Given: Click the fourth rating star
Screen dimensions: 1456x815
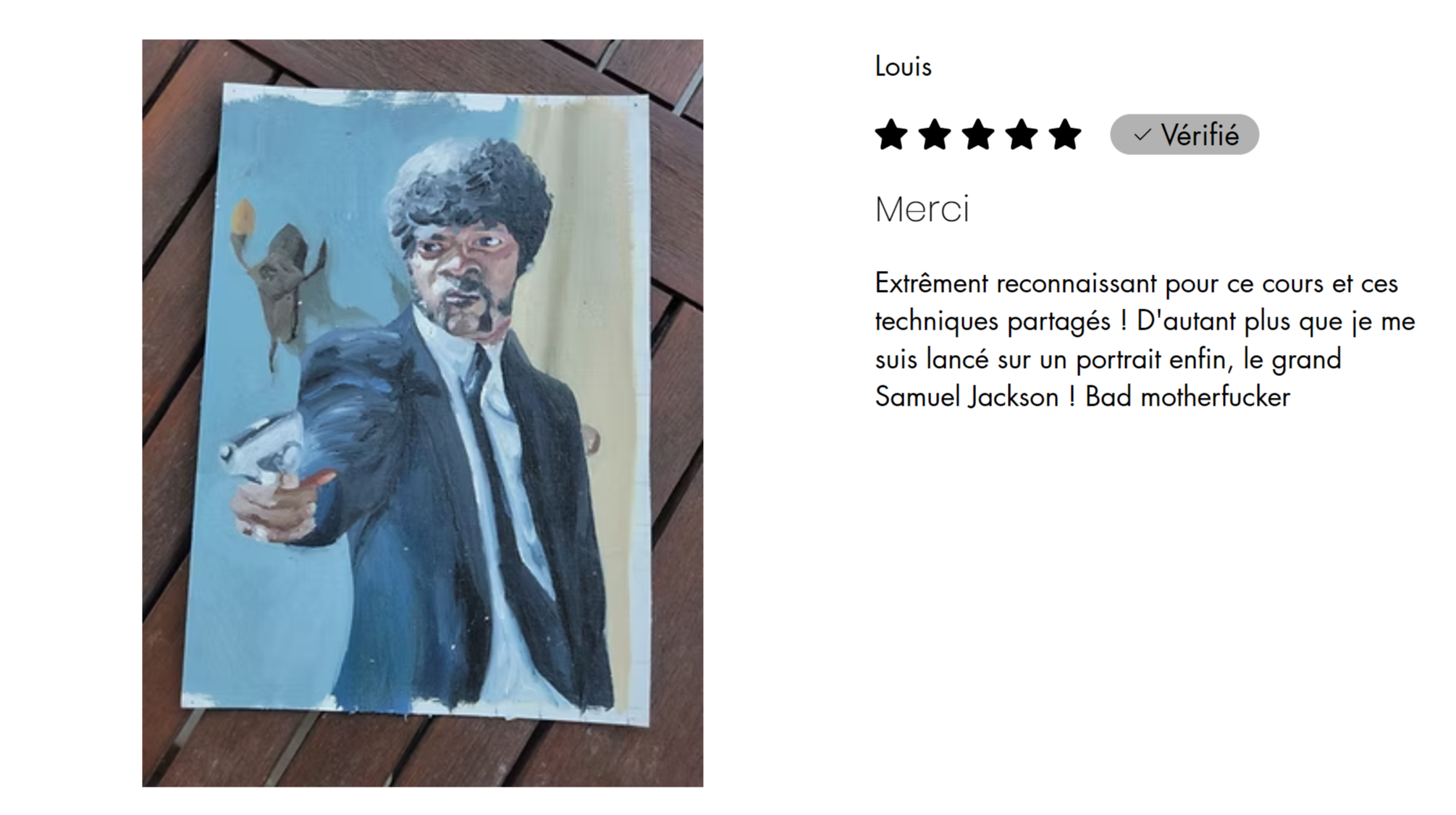Looking at the screenshot, I should point(1022,135).
